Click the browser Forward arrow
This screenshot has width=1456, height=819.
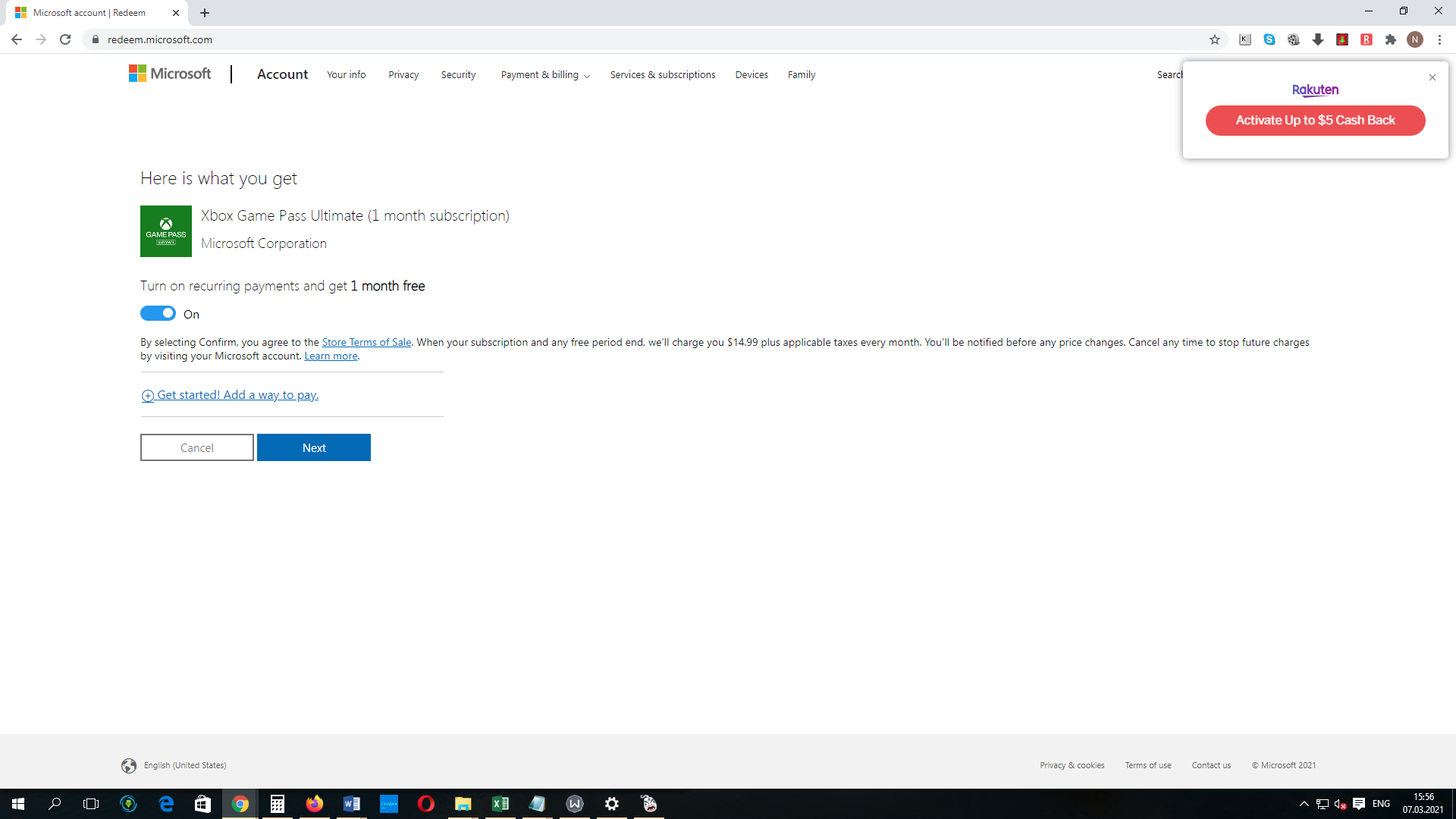[41, 39]
